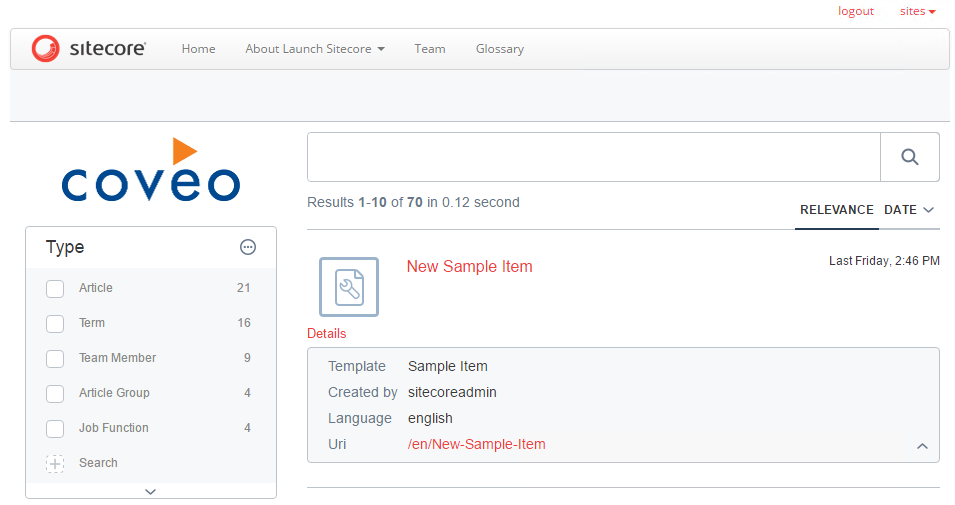Click the Team Member facet count 9
955x505 pixels.
(247, 358)
